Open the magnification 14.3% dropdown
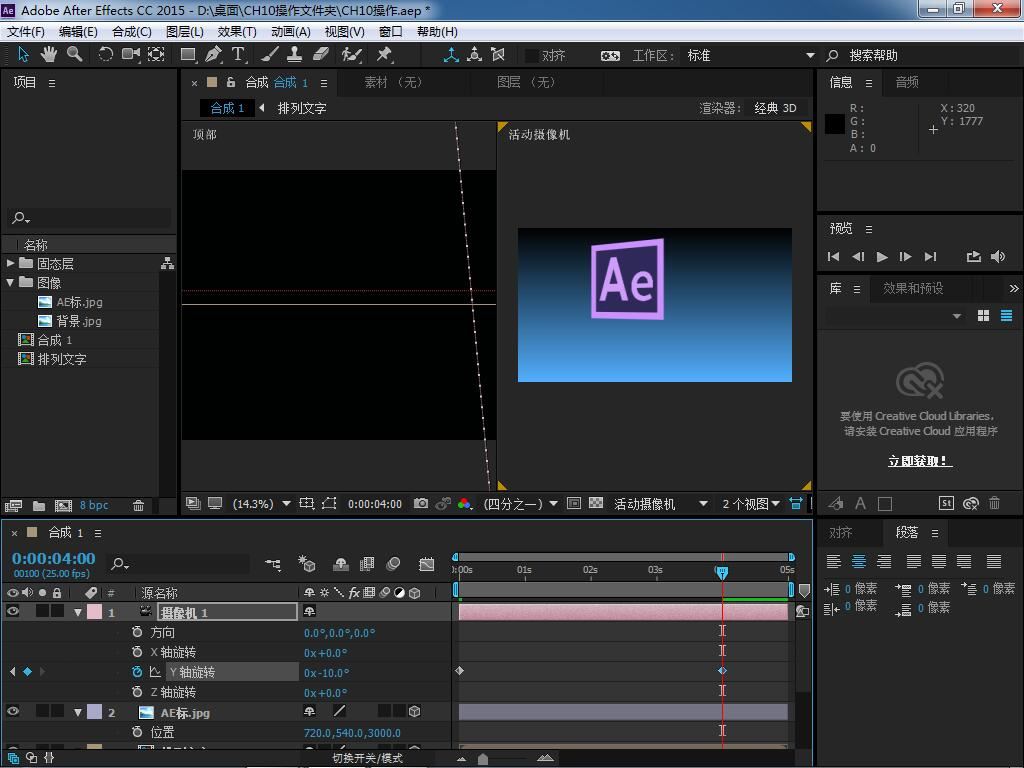This screenshot has width=1024, height=768. pyautogui.click(x=261, y=504)
